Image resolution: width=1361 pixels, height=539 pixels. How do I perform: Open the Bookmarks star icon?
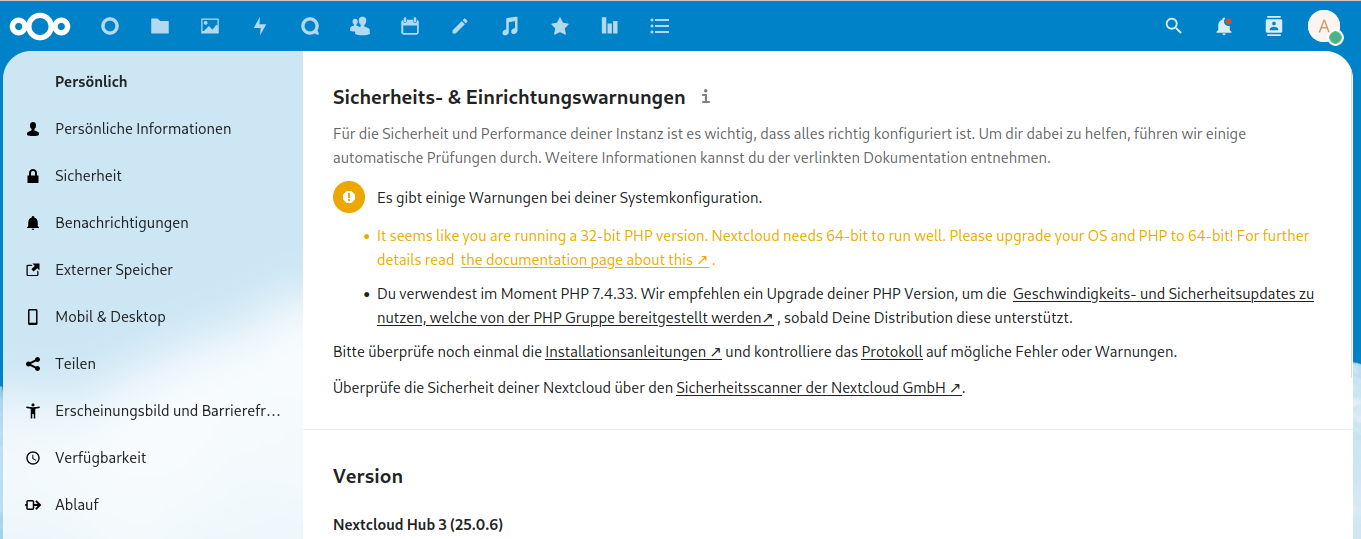pos(560,26)
